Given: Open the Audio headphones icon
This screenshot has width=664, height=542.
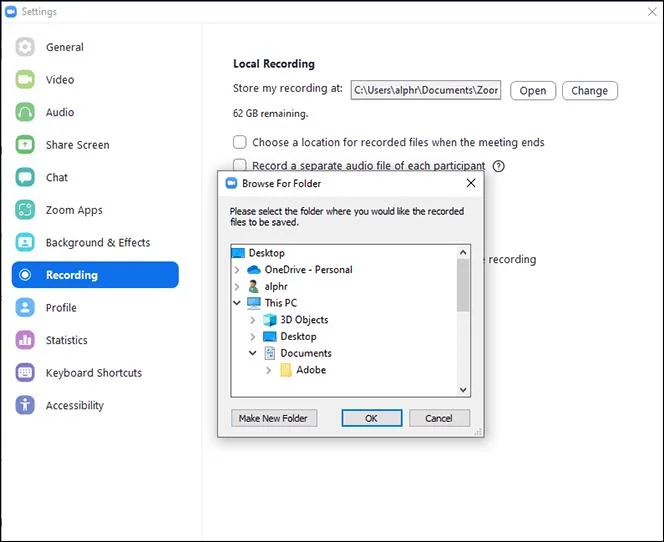Looking at the screenshot, I should (25, 112).
